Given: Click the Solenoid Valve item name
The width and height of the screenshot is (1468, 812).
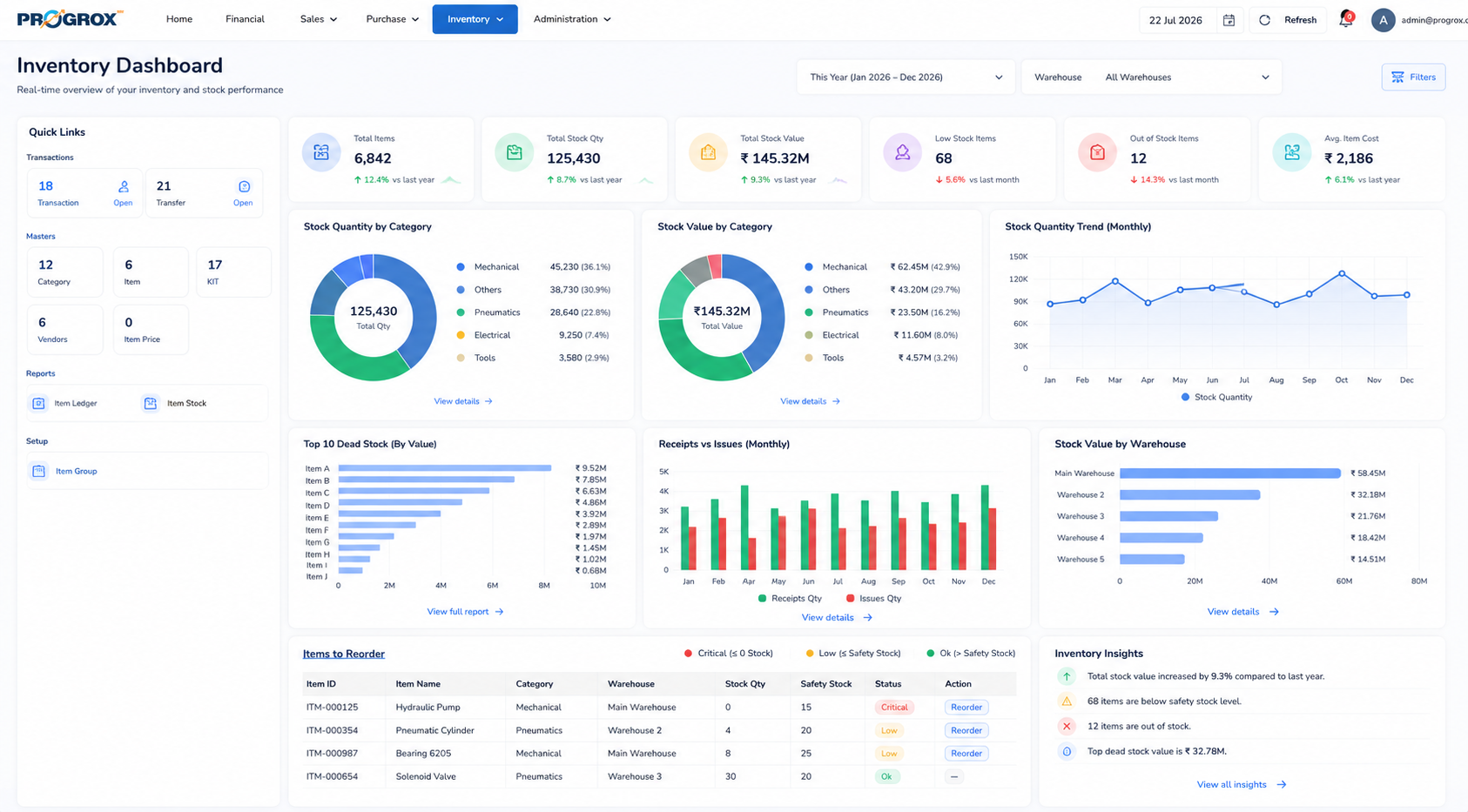Looking at the screenshot, I should (426, 777).
